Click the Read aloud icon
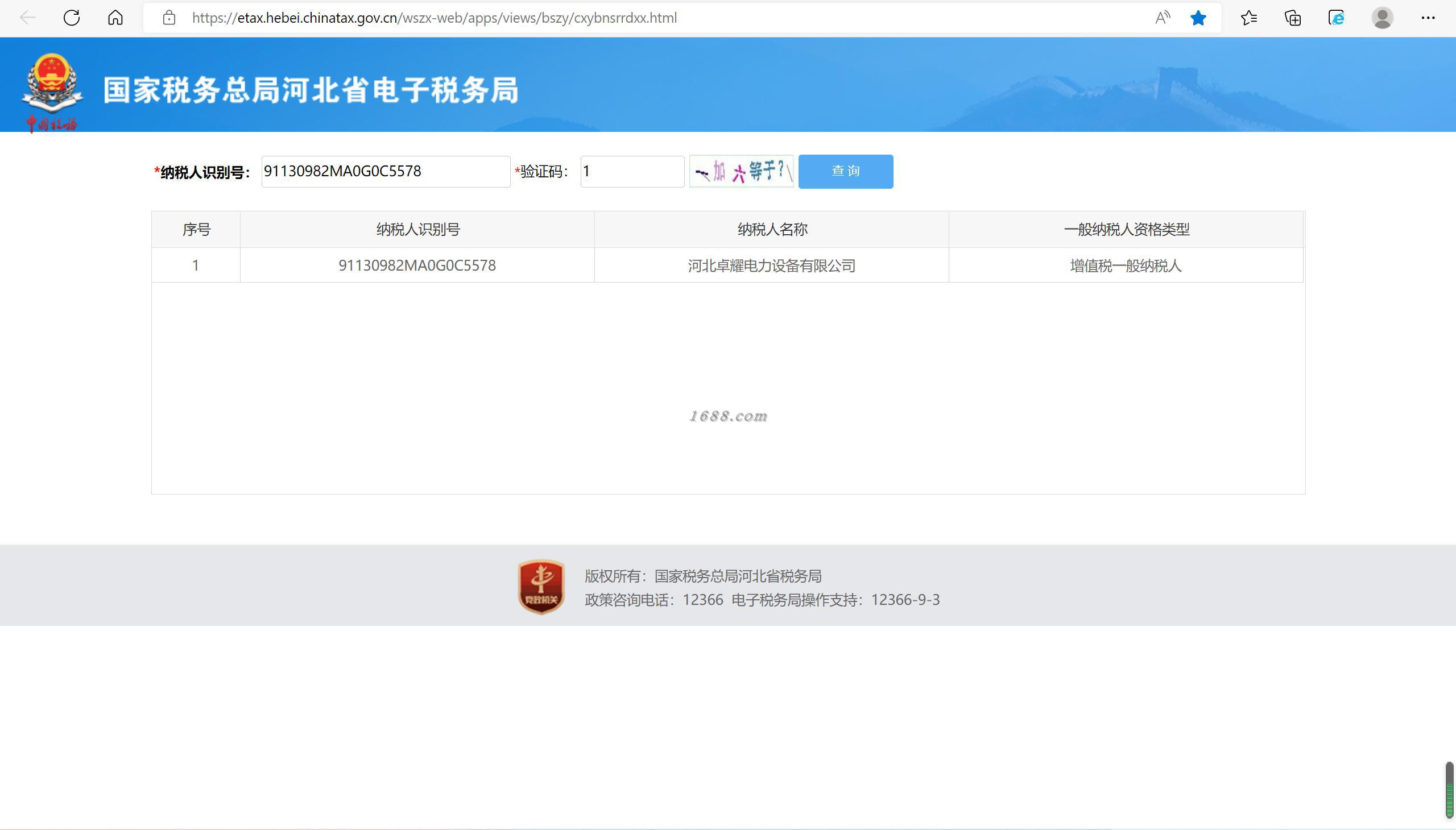The width and height of the screenshot is (1456, 830). click(1162, 18)
